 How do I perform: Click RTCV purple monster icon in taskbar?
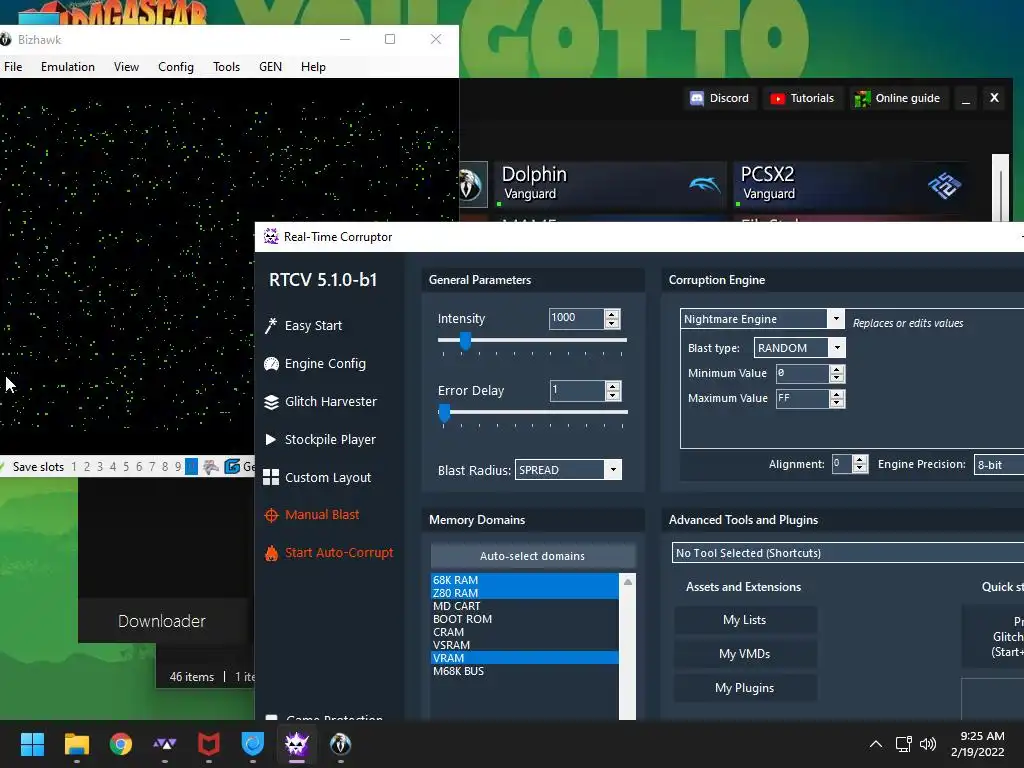(296, 744)
